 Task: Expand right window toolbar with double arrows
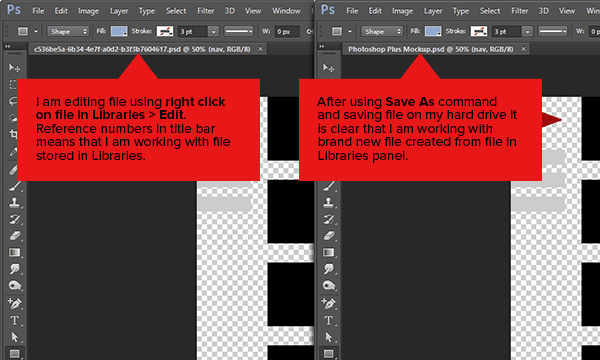tap(321, 46)
